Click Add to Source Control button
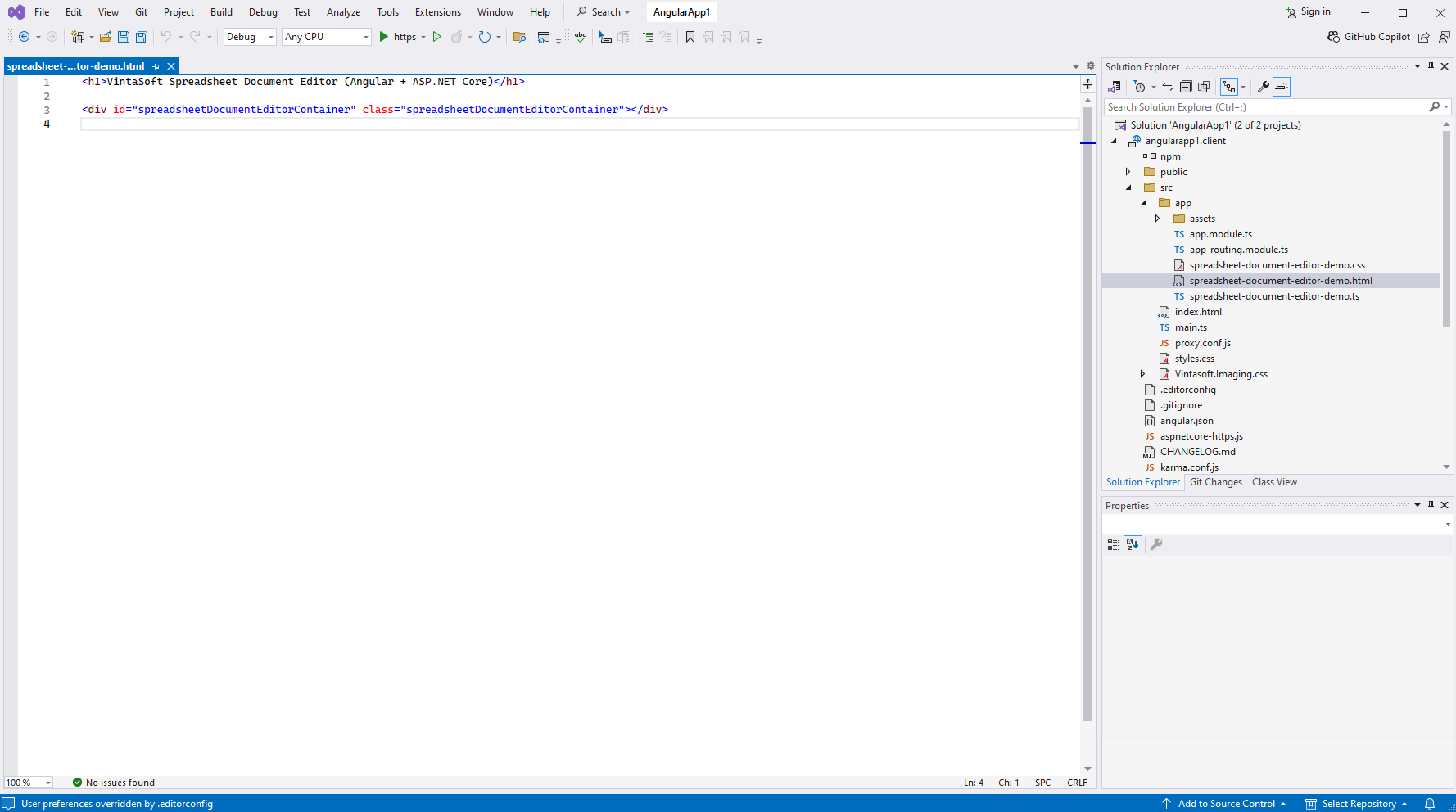 click(x=1225, y=804)
